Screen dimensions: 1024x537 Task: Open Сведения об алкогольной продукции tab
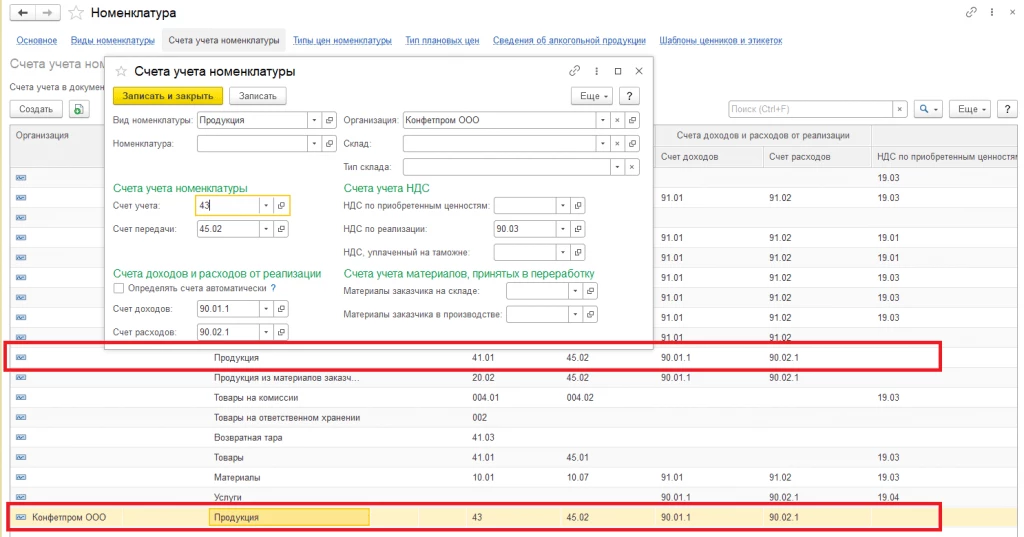click(x=569, y=41)
